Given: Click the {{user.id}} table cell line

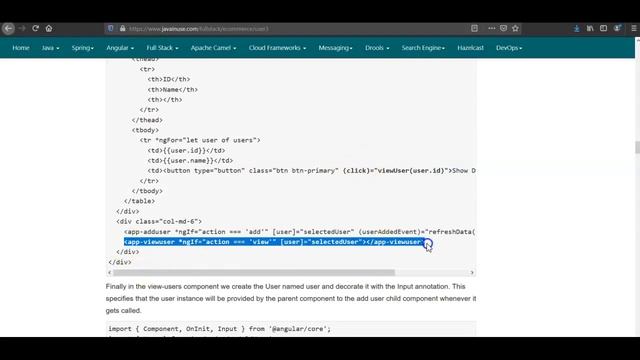Looking at the screenshot, I should (186, 150).
